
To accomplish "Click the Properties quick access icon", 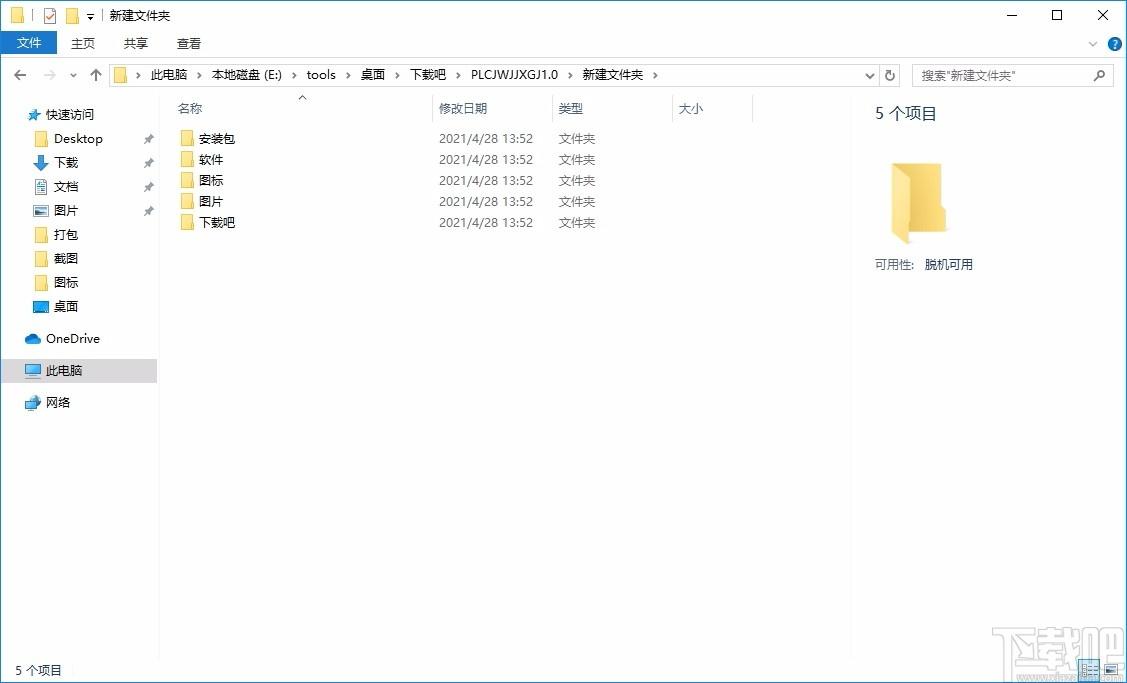I will (50, 15).
